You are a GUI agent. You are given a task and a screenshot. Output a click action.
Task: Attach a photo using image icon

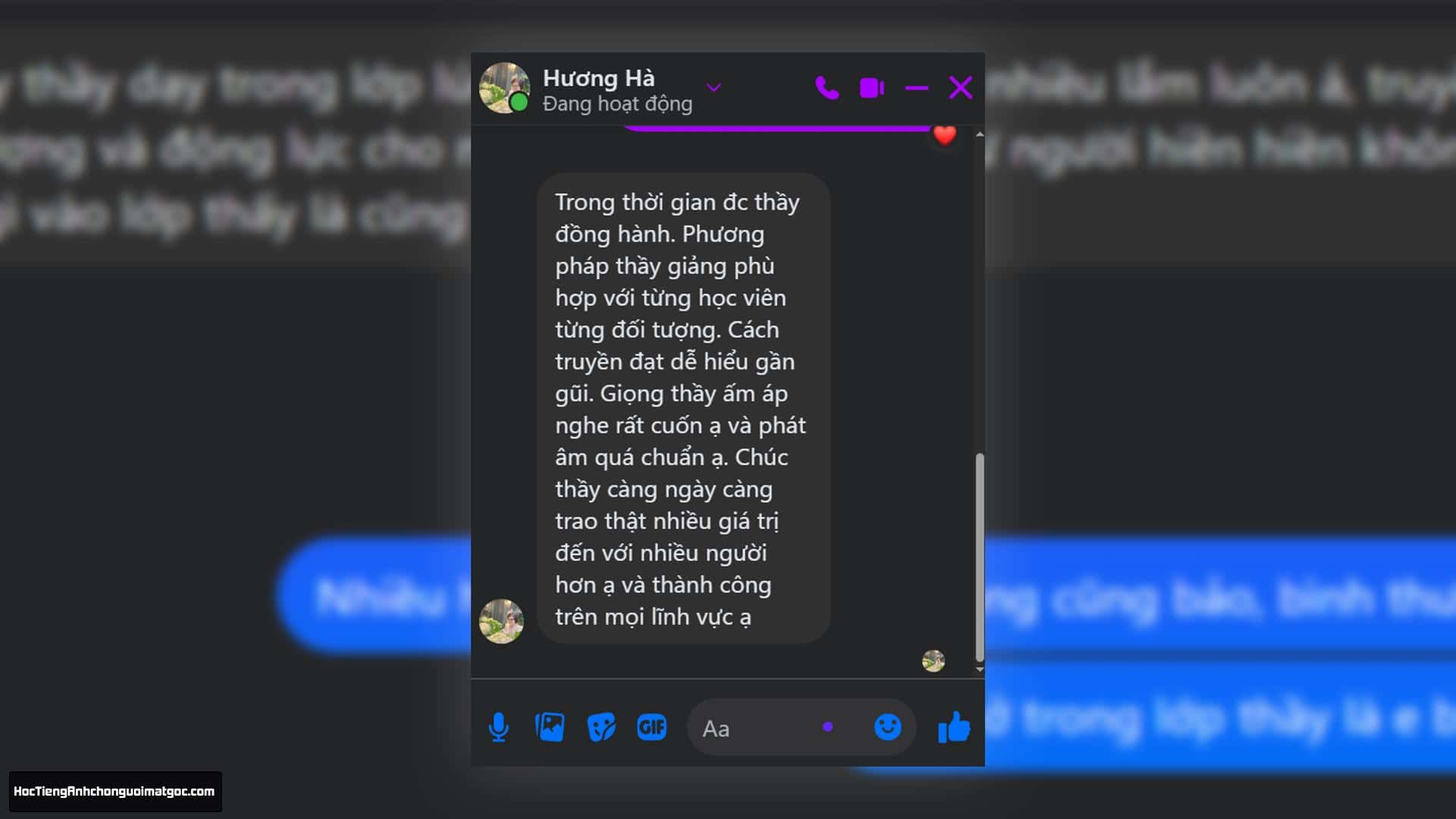(550, 727)
